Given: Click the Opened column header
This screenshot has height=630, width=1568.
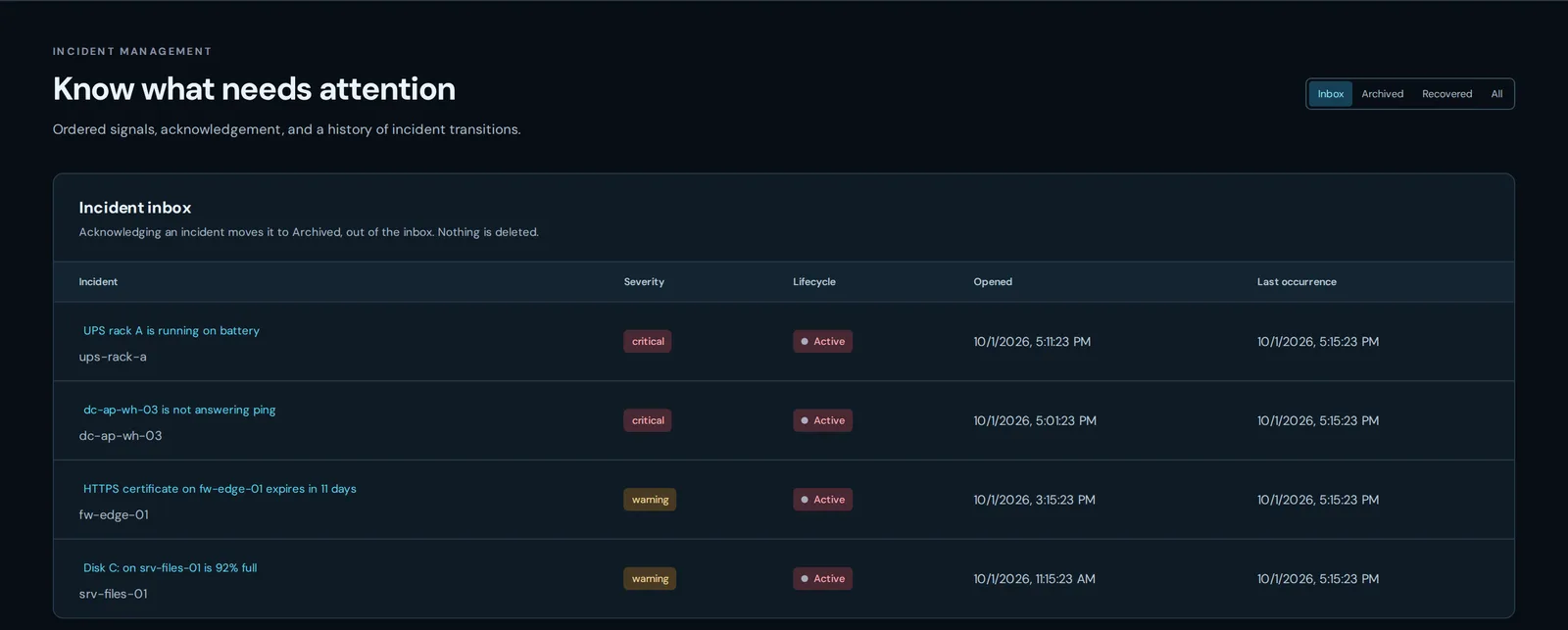Looking at the screenshot, I should click(x=993, y=282).
